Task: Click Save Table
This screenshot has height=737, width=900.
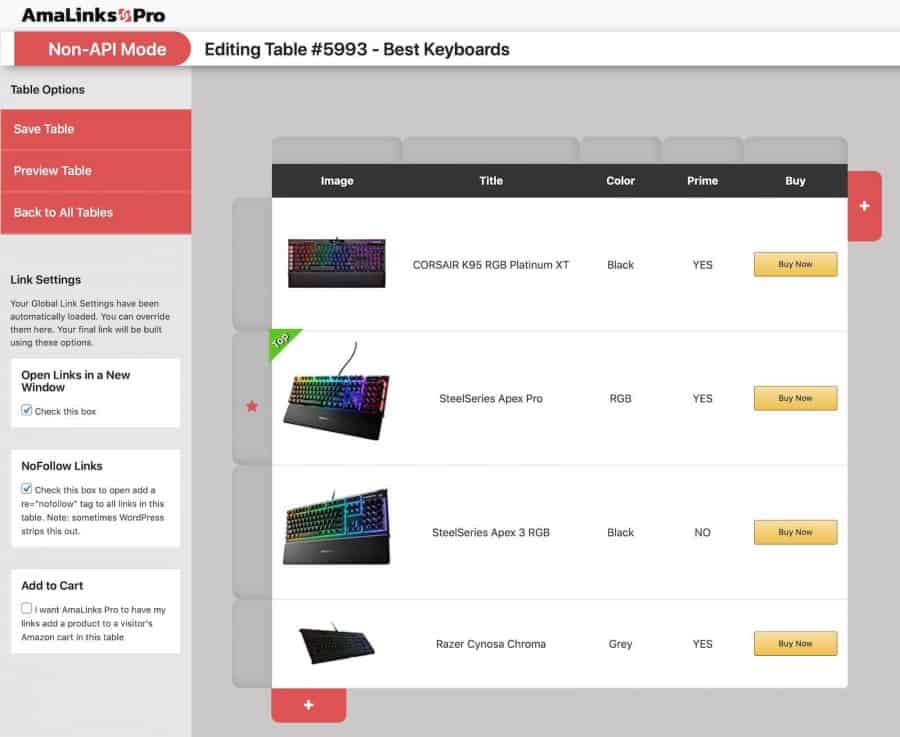Action: pyautogui.click(x=96, y=129)
